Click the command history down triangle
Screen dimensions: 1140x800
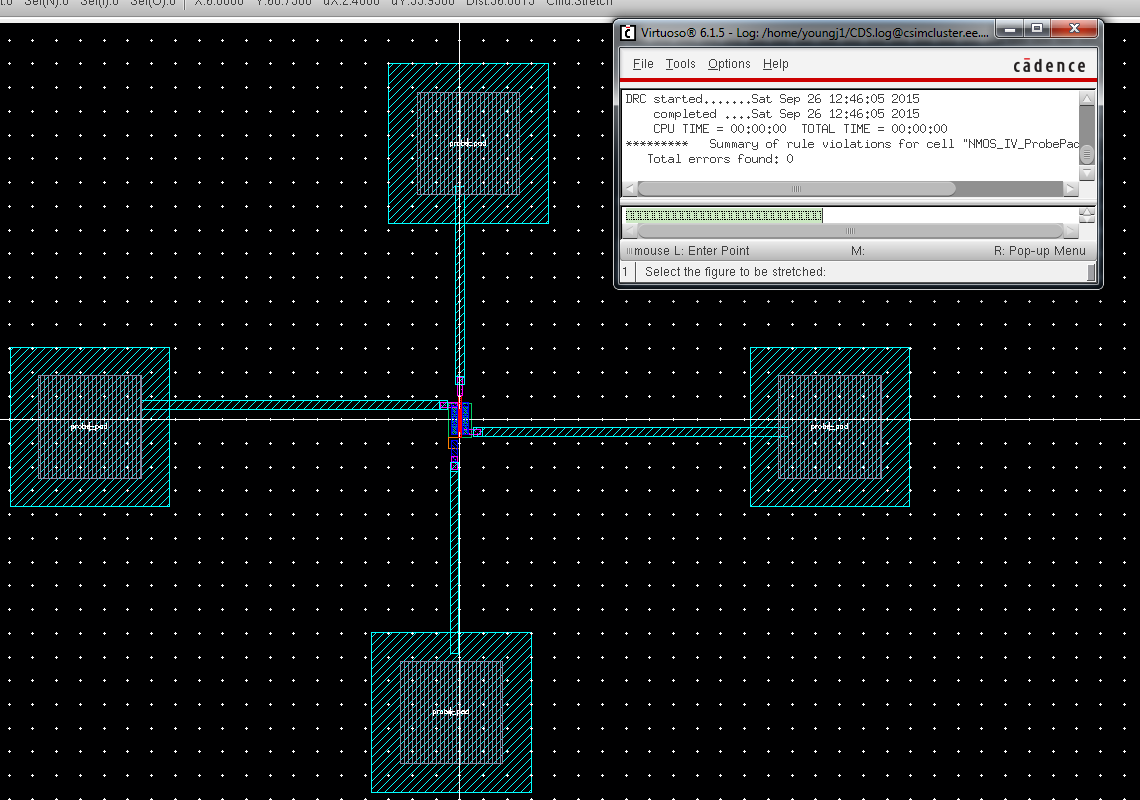pyautogui.click(x=1085, y=218)
